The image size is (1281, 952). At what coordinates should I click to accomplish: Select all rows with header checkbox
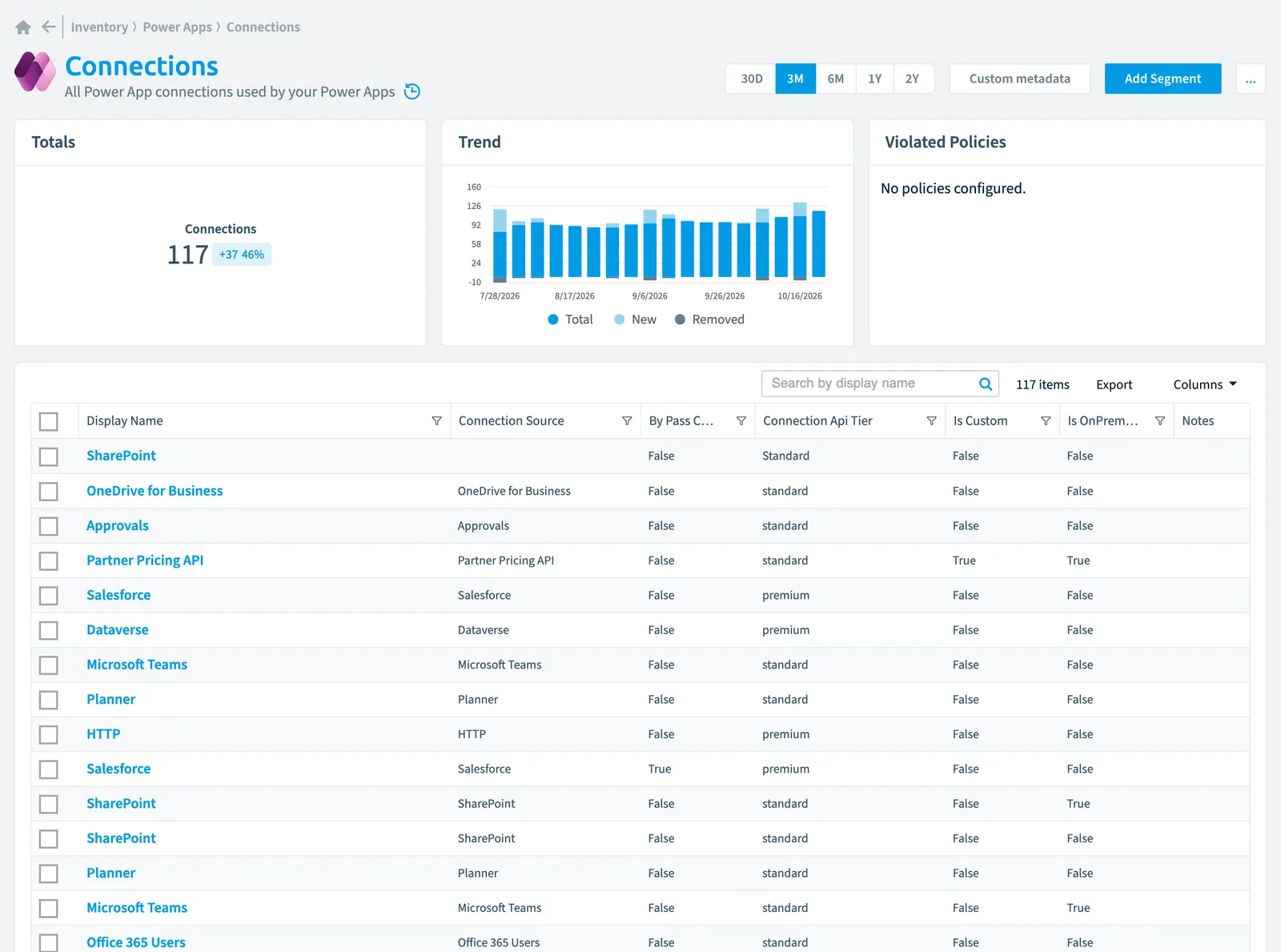click(49, 422)
